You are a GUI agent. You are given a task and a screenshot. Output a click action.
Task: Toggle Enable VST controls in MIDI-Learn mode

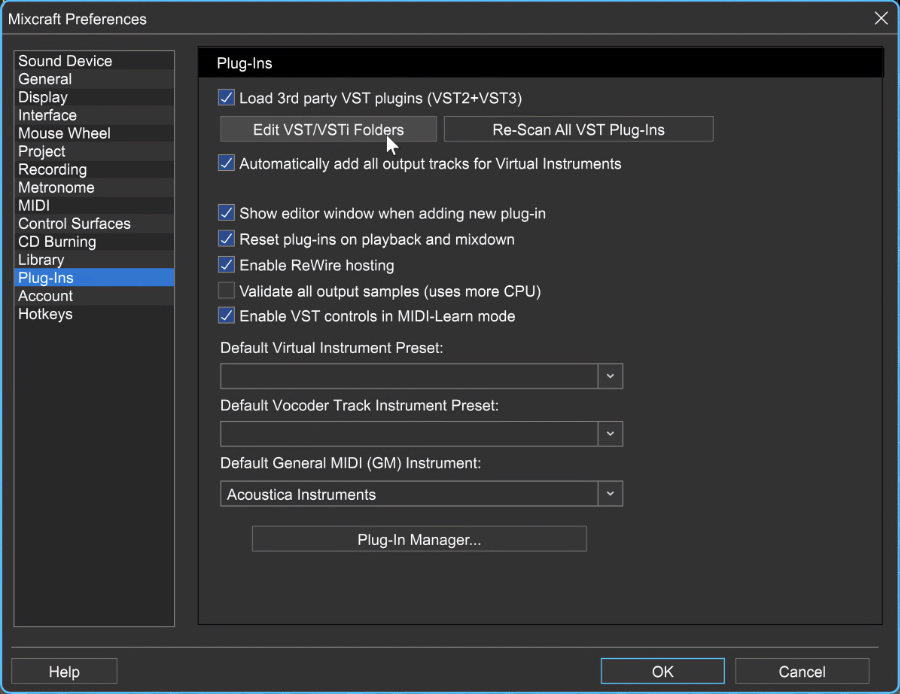pos(226,316)
